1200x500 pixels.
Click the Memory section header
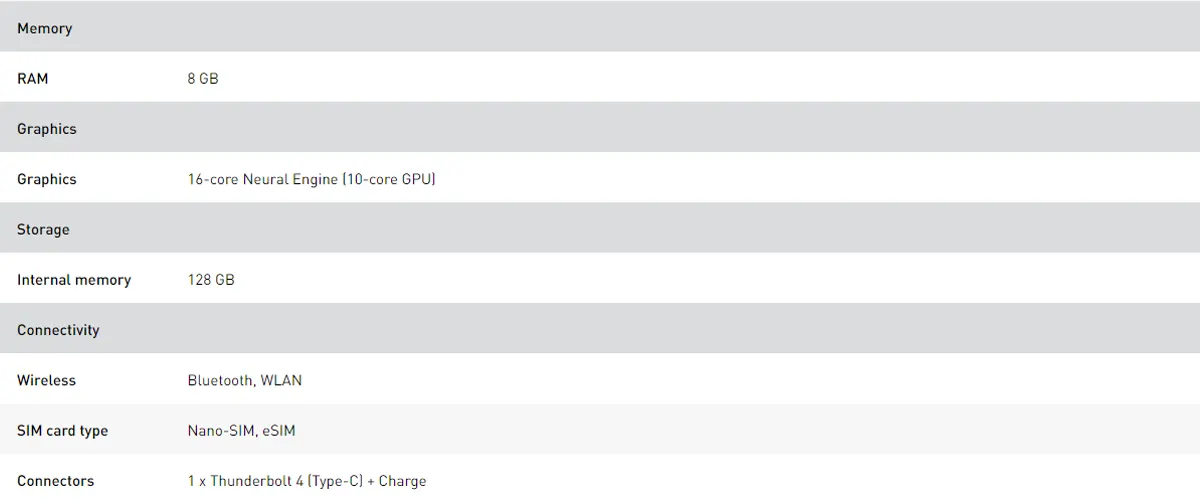coord(45,28)
